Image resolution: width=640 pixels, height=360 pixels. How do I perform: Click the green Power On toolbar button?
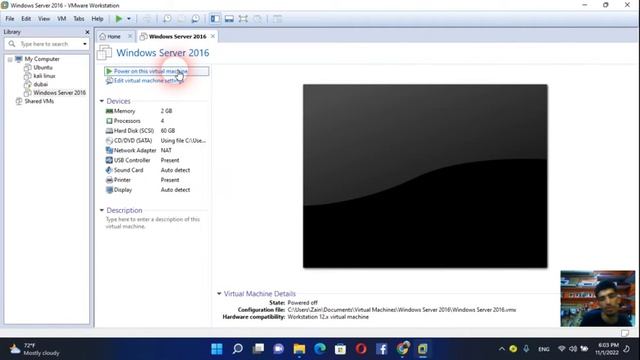click(118, 19)
